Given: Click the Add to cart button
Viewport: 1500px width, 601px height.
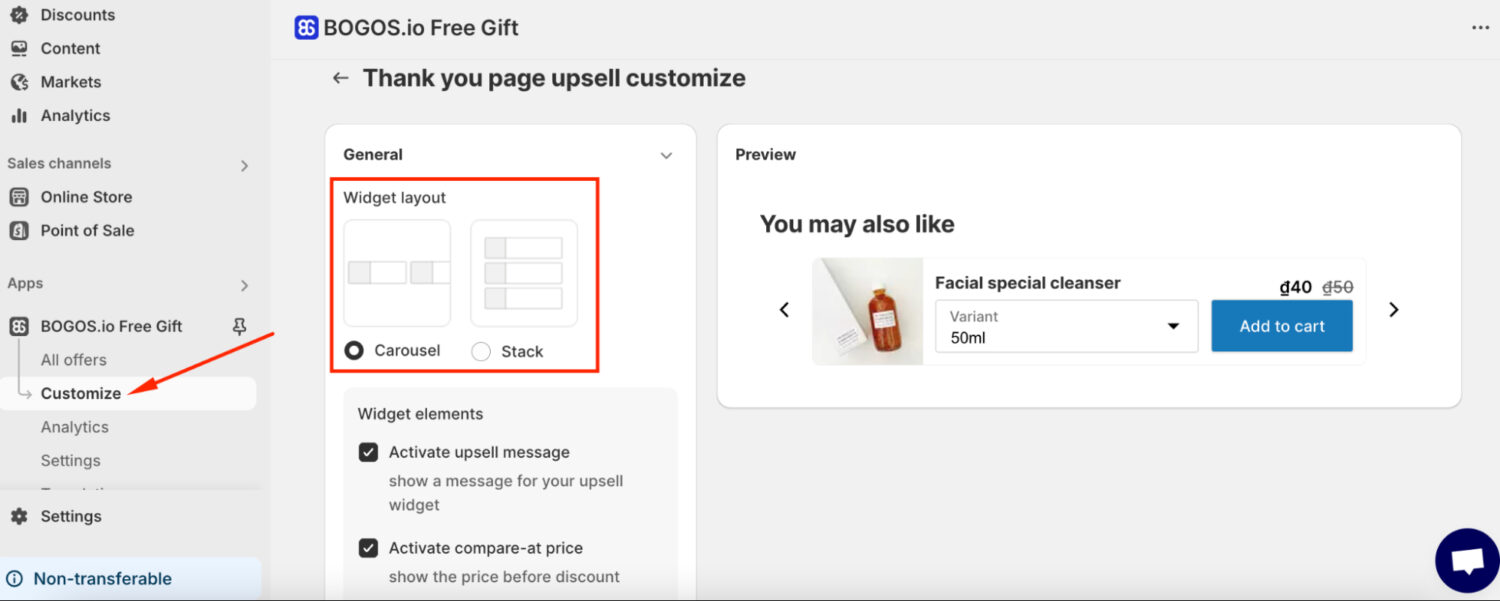Looking at the screenshot, I should (x=1282, y=326).
